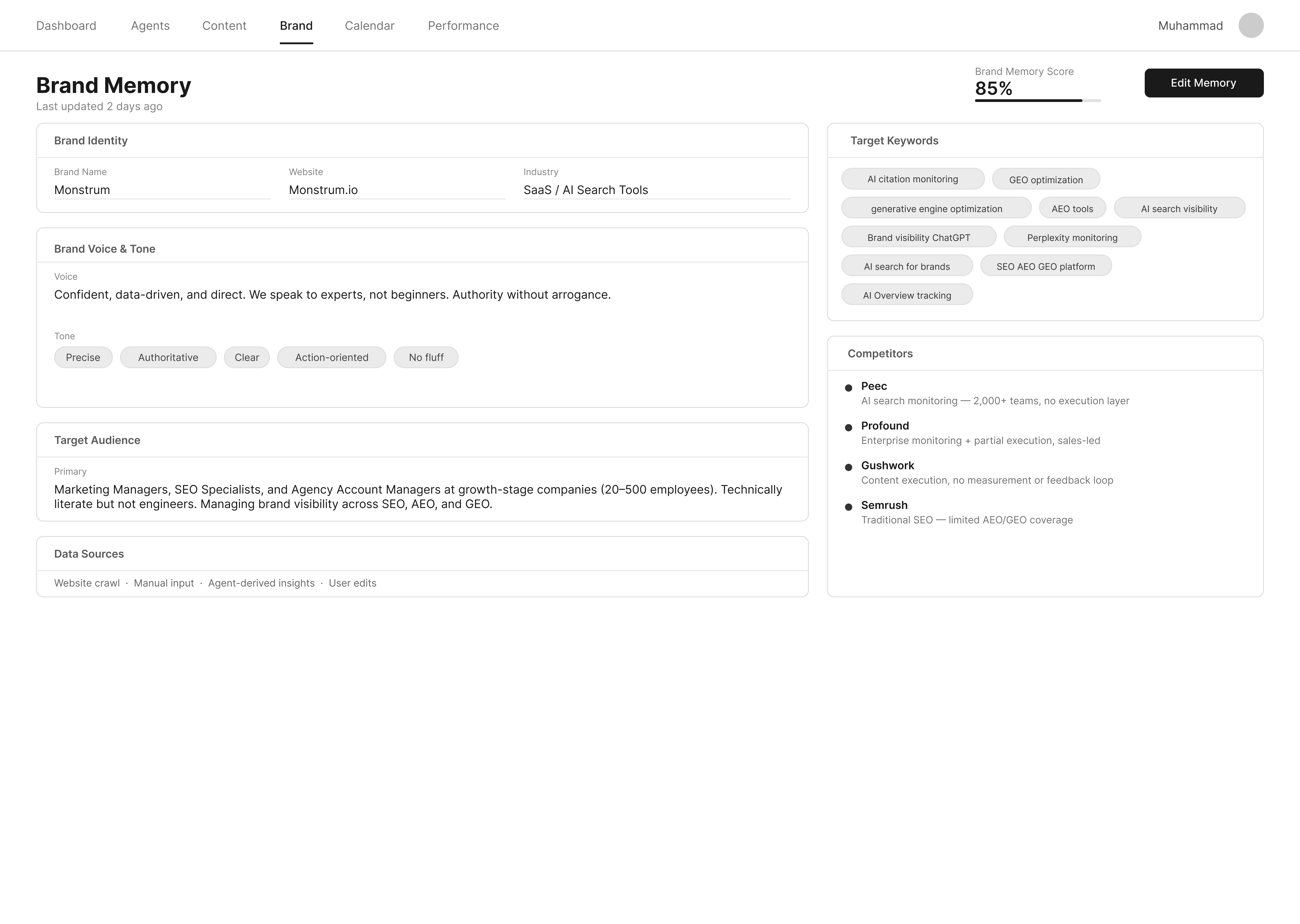Click the Target Keywords section header
The width and height of the screenshot is (1300, 924).
click(x=894, y=141)
